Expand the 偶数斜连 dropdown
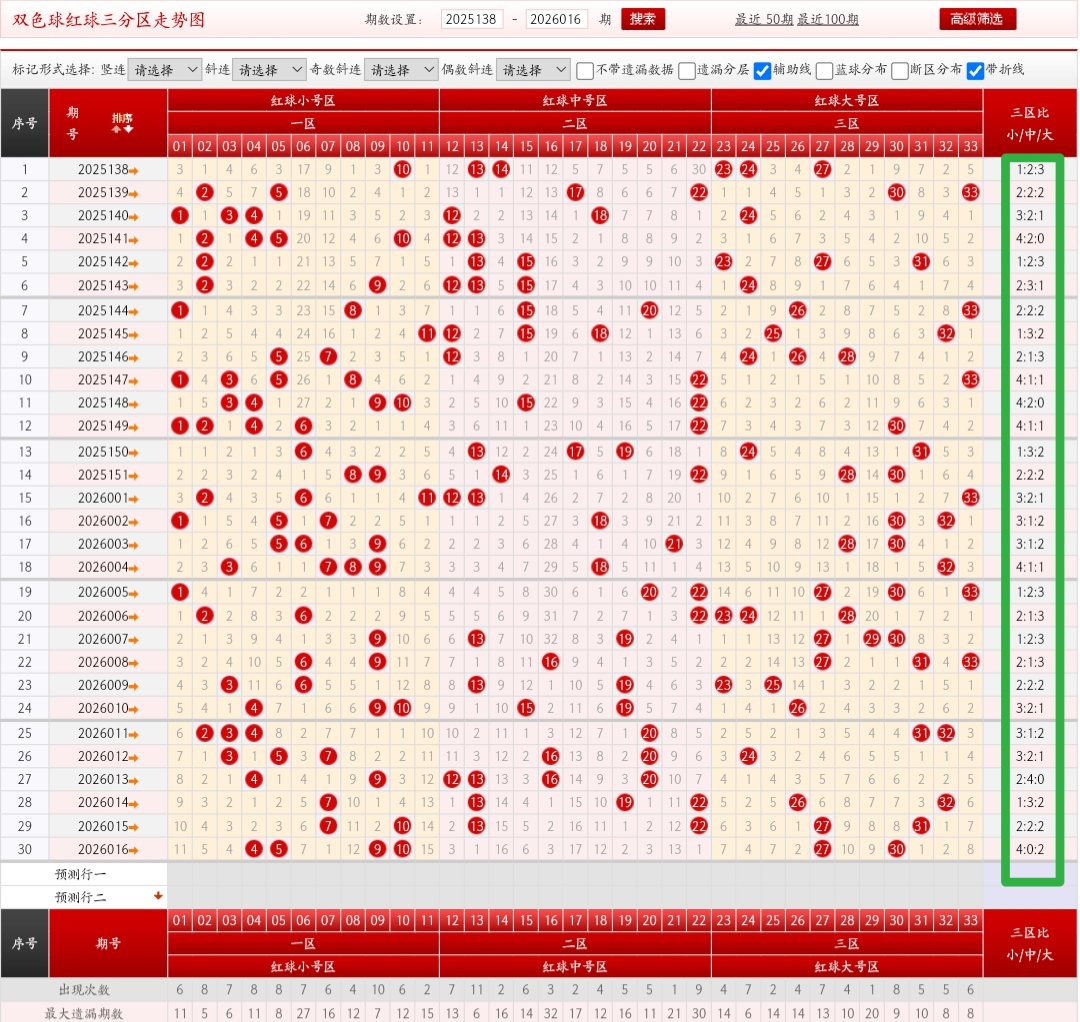Image resolution: width=1080 pixels, height=1022 pixels. point(532,70)
